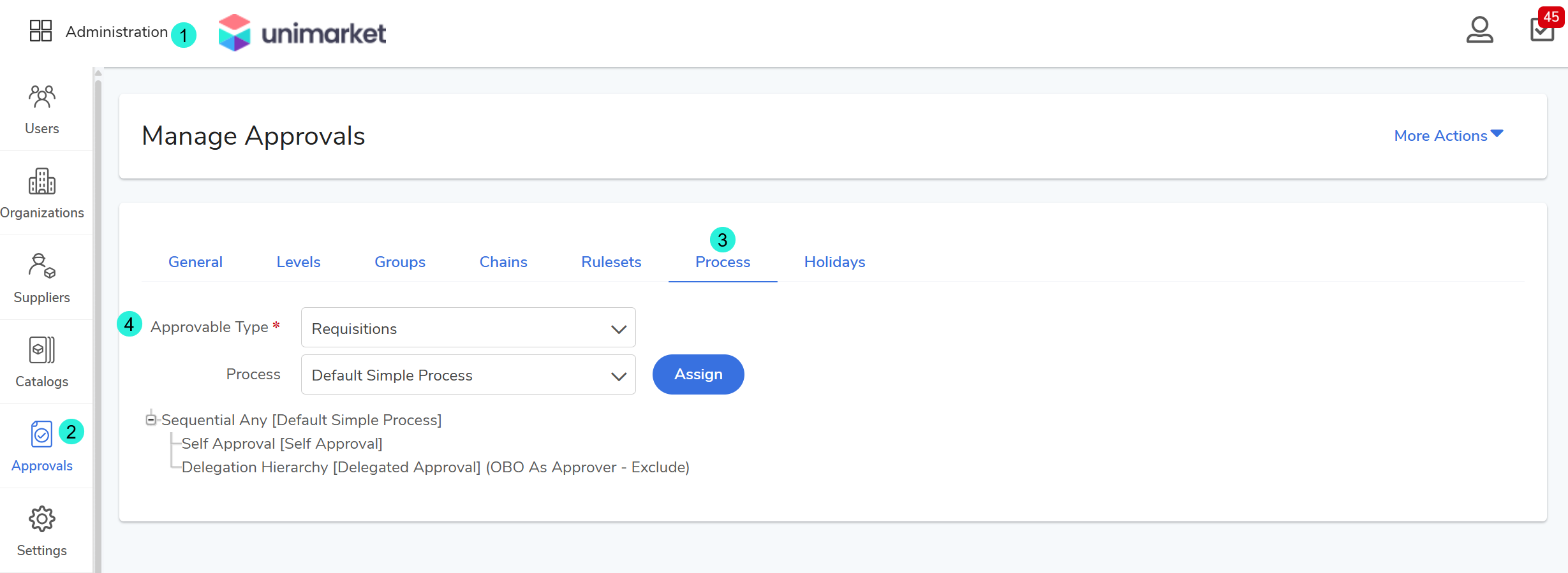
Task: Open Catalogs in sidebar
Action: [42, 362]
